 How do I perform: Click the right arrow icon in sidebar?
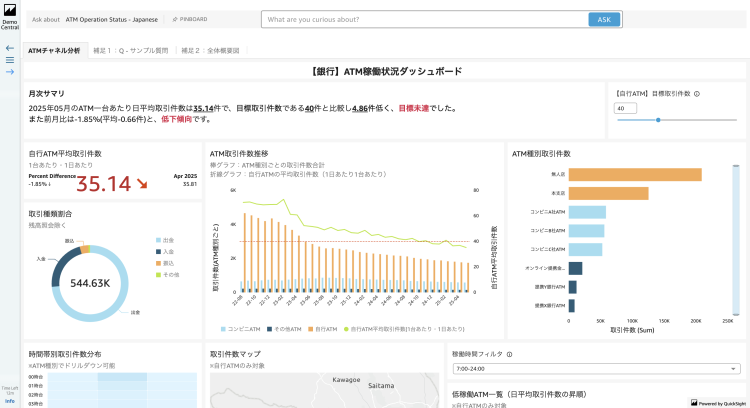coord(9,72)
